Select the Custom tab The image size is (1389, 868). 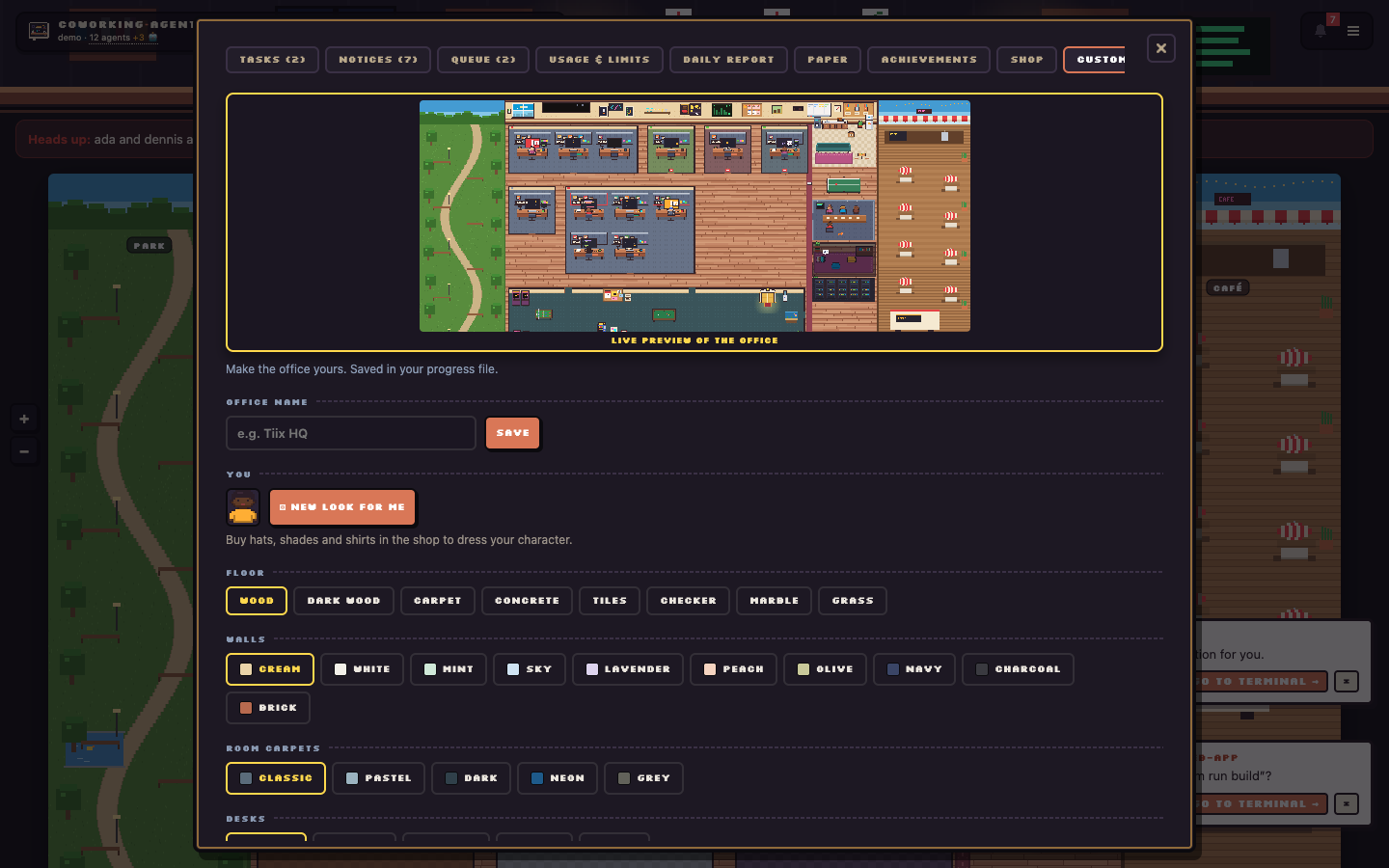[x=1096, y=60]
